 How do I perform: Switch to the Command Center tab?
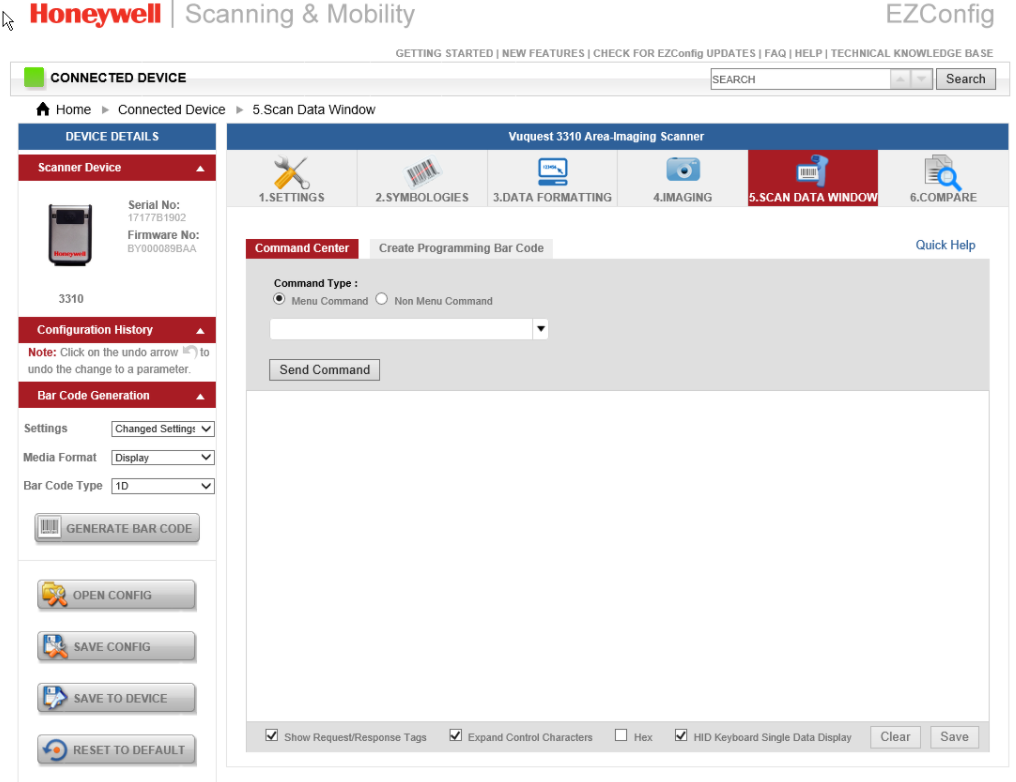(302, 248)
